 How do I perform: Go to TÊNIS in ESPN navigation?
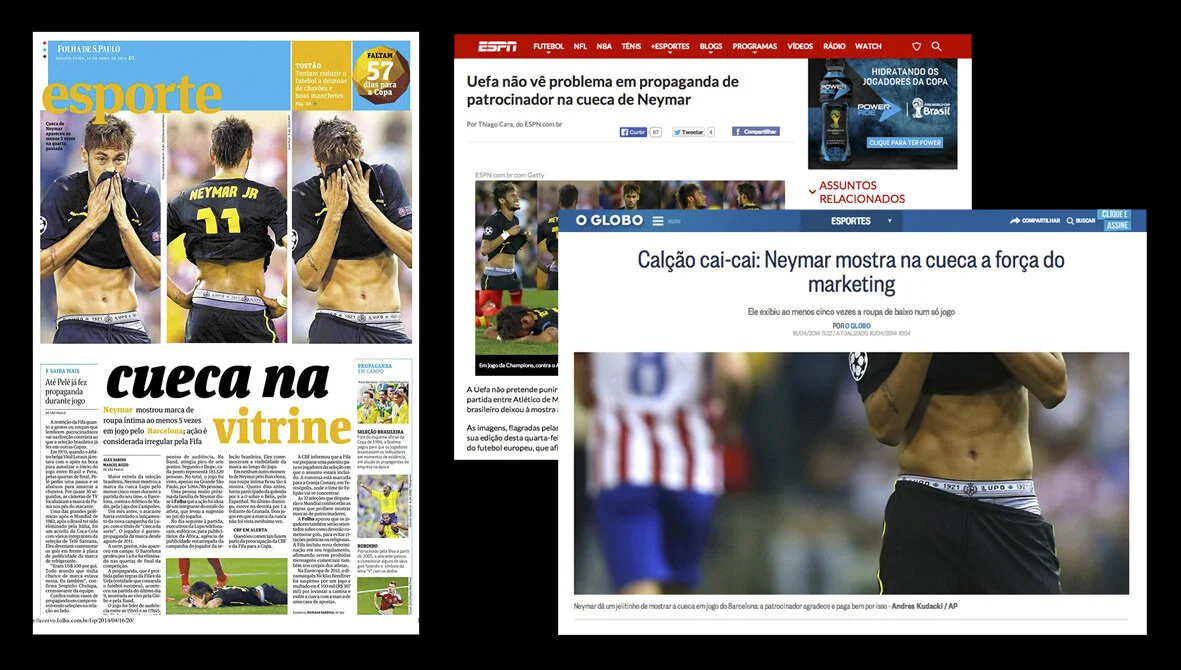click(631, 47)
